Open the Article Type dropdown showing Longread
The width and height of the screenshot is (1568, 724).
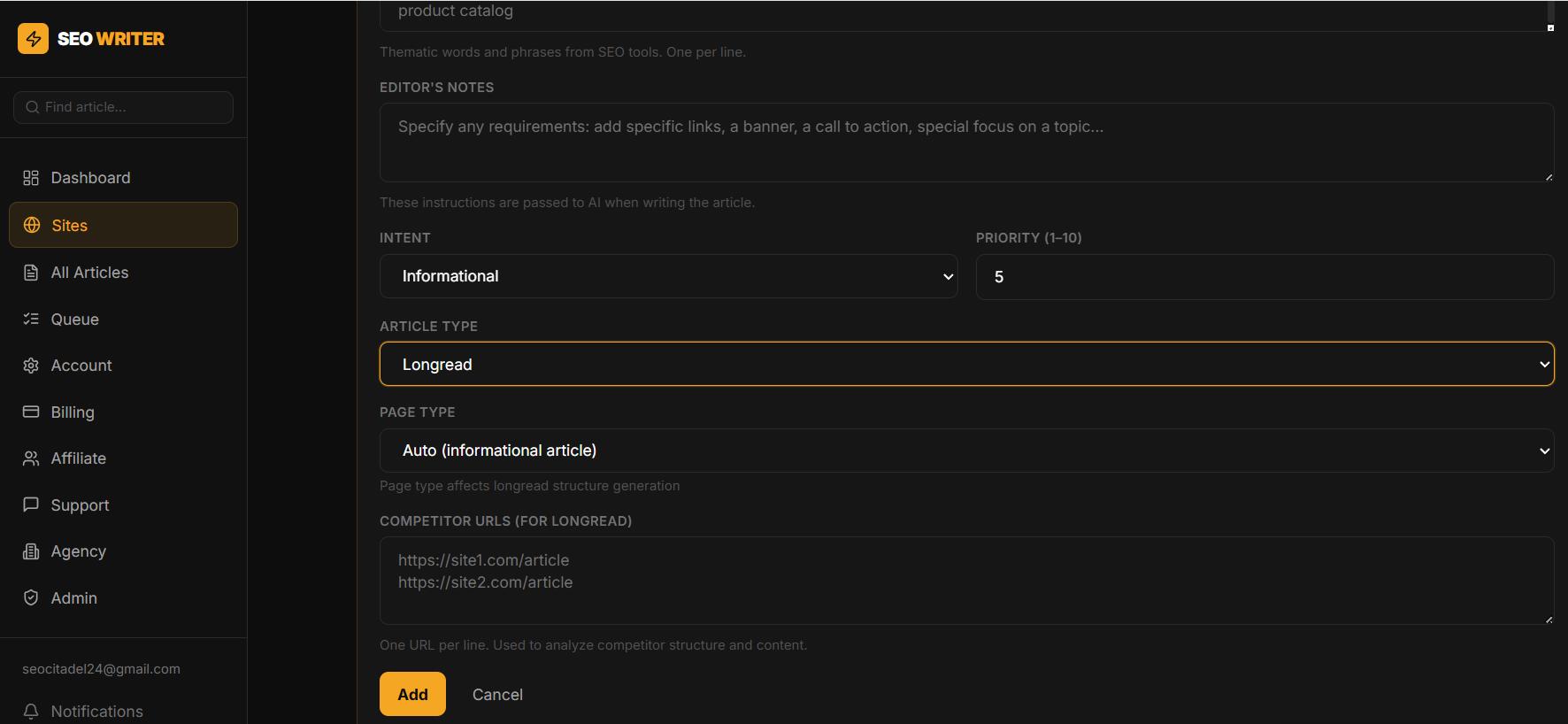[966, 364]
